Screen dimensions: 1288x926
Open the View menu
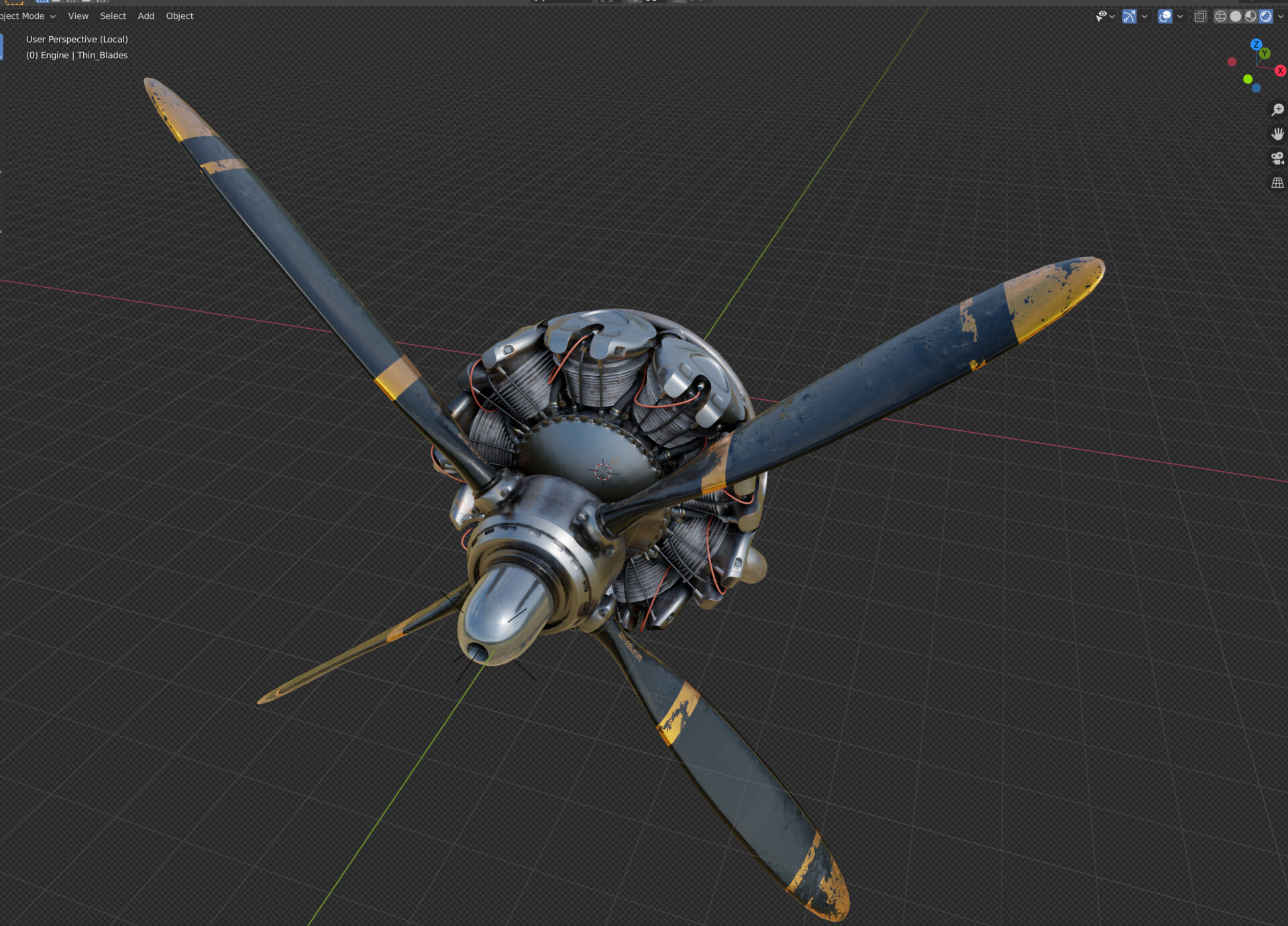tap(78, 15)
